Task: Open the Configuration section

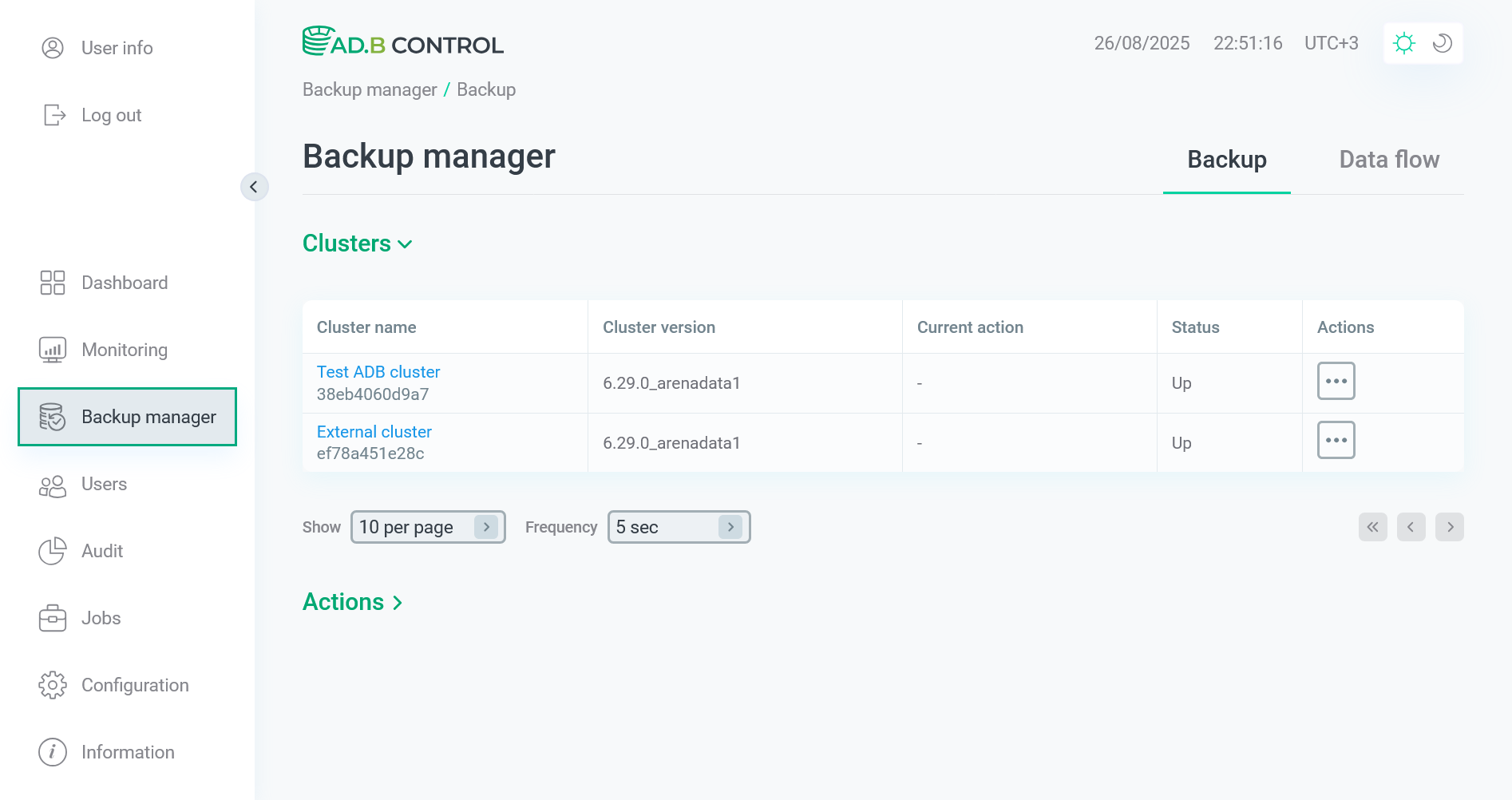Action: coord(134,684)
